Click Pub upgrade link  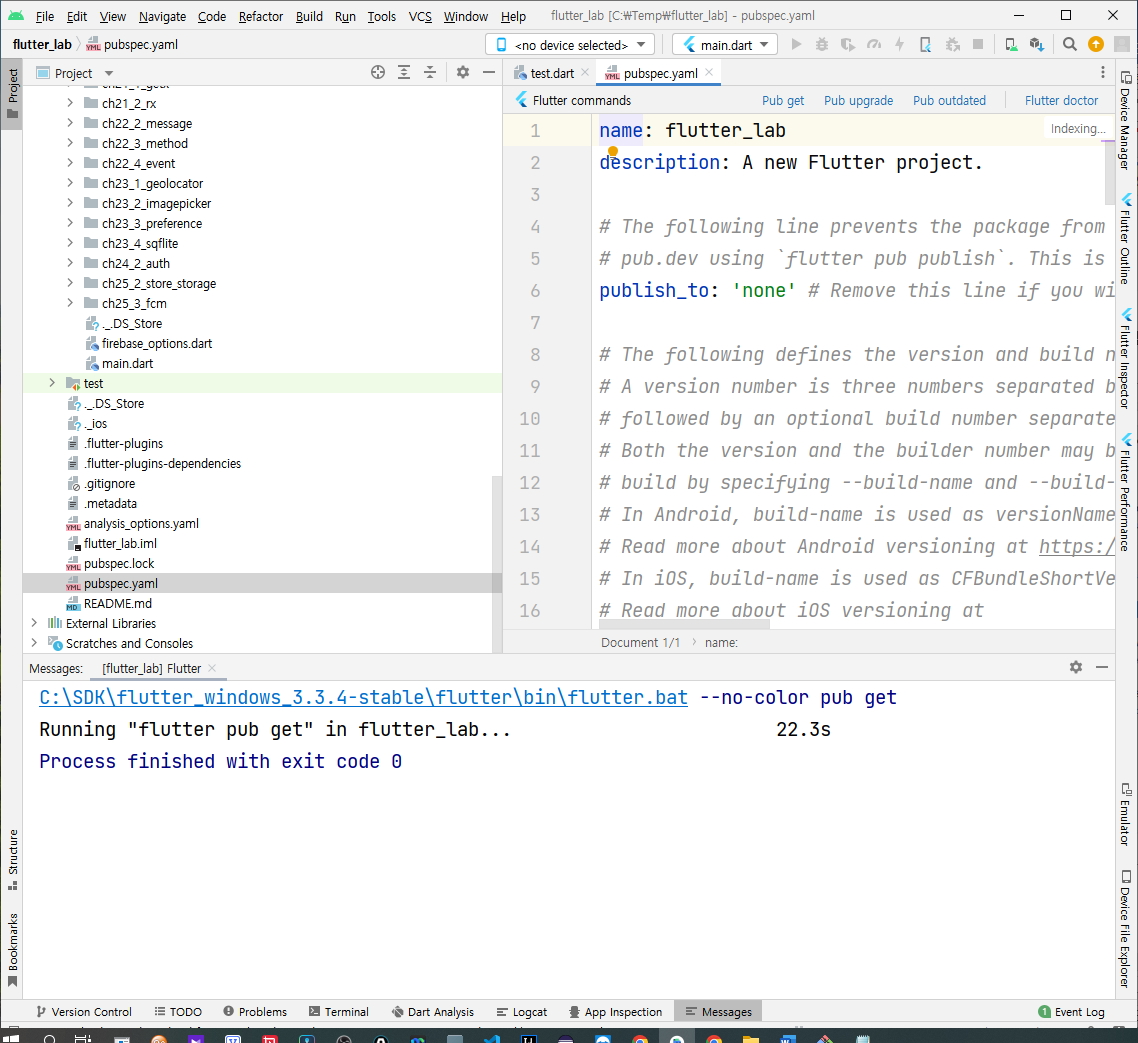[x=858, y=100]
